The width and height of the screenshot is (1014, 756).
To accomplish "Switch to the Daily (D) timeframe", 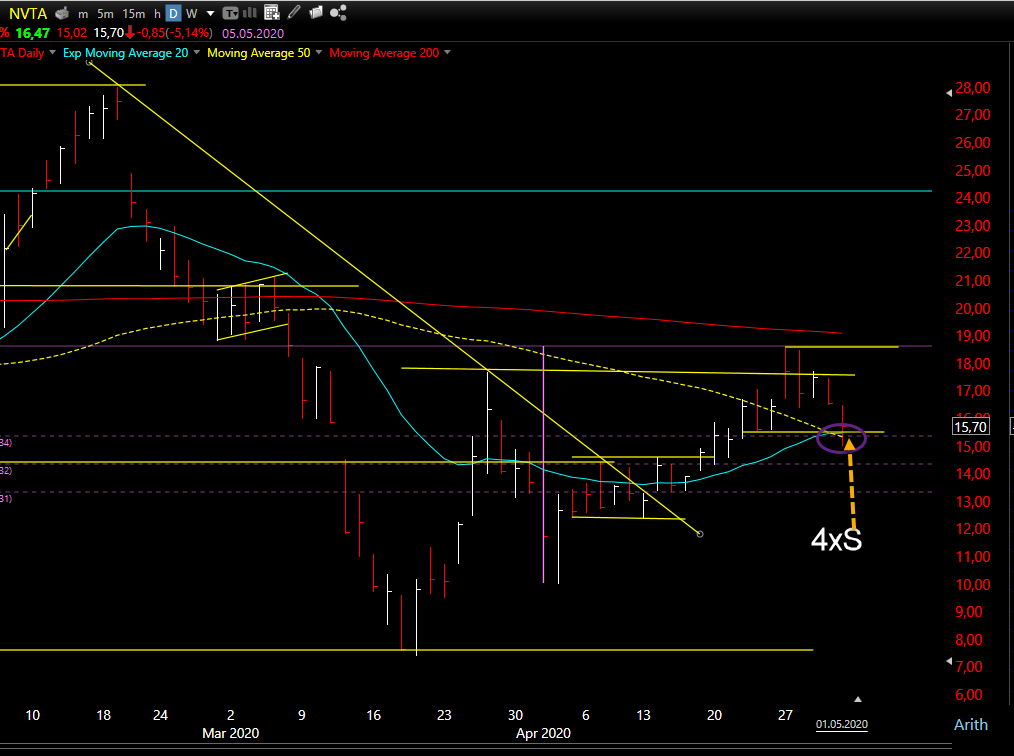I will (173, 14).
